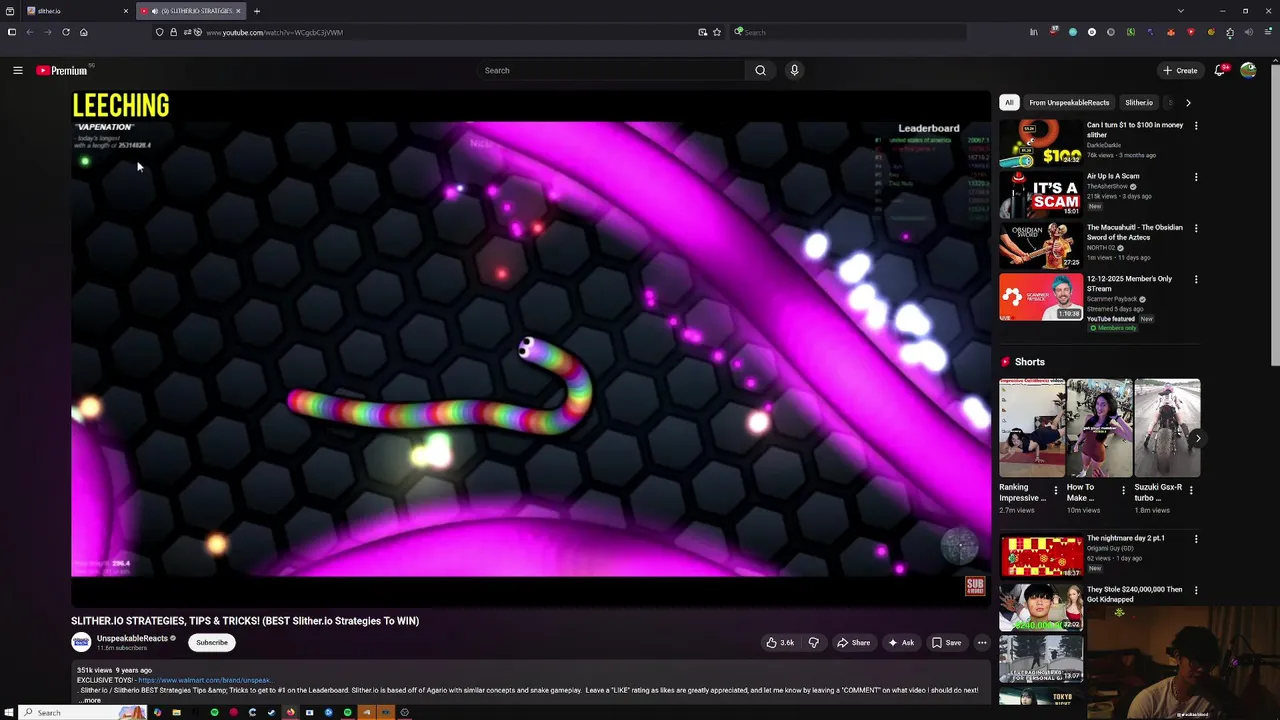Image resolution: width=1280 pixels, height=720 pixels.
Task: Open options for 'The nightmare day 2' video
Action: [1196, 539]
